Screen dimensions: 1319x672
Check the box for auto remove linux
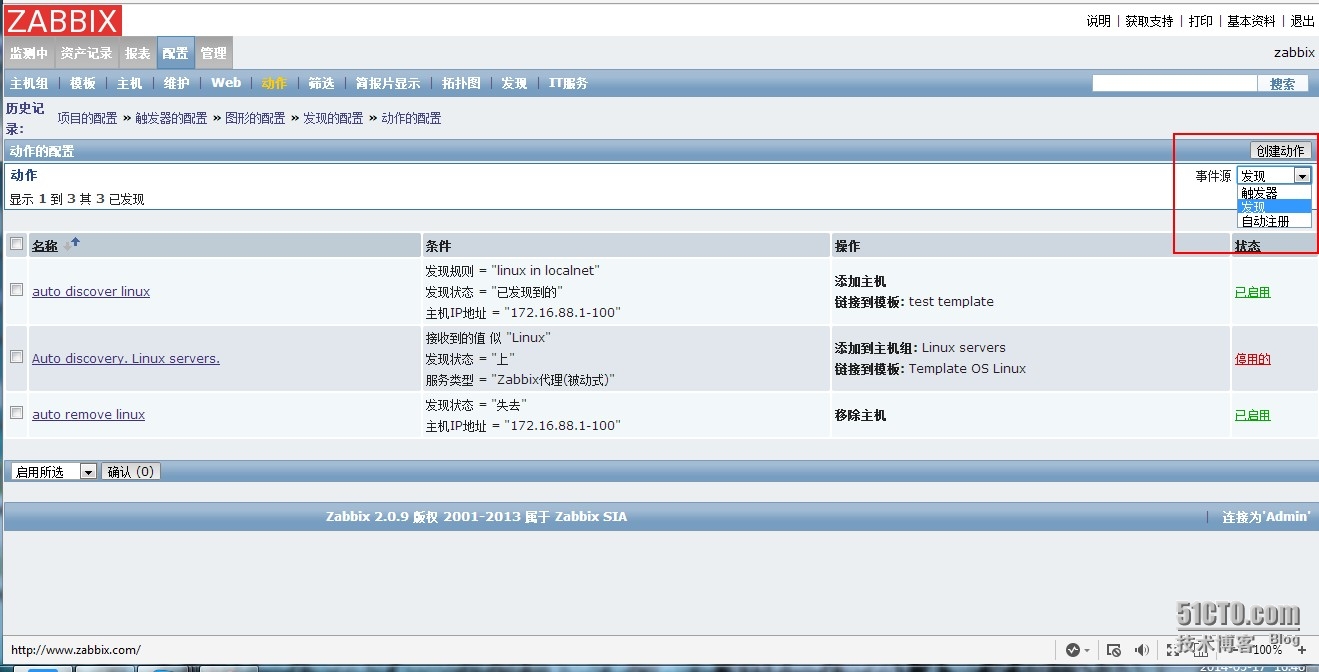tap(16, 412)
